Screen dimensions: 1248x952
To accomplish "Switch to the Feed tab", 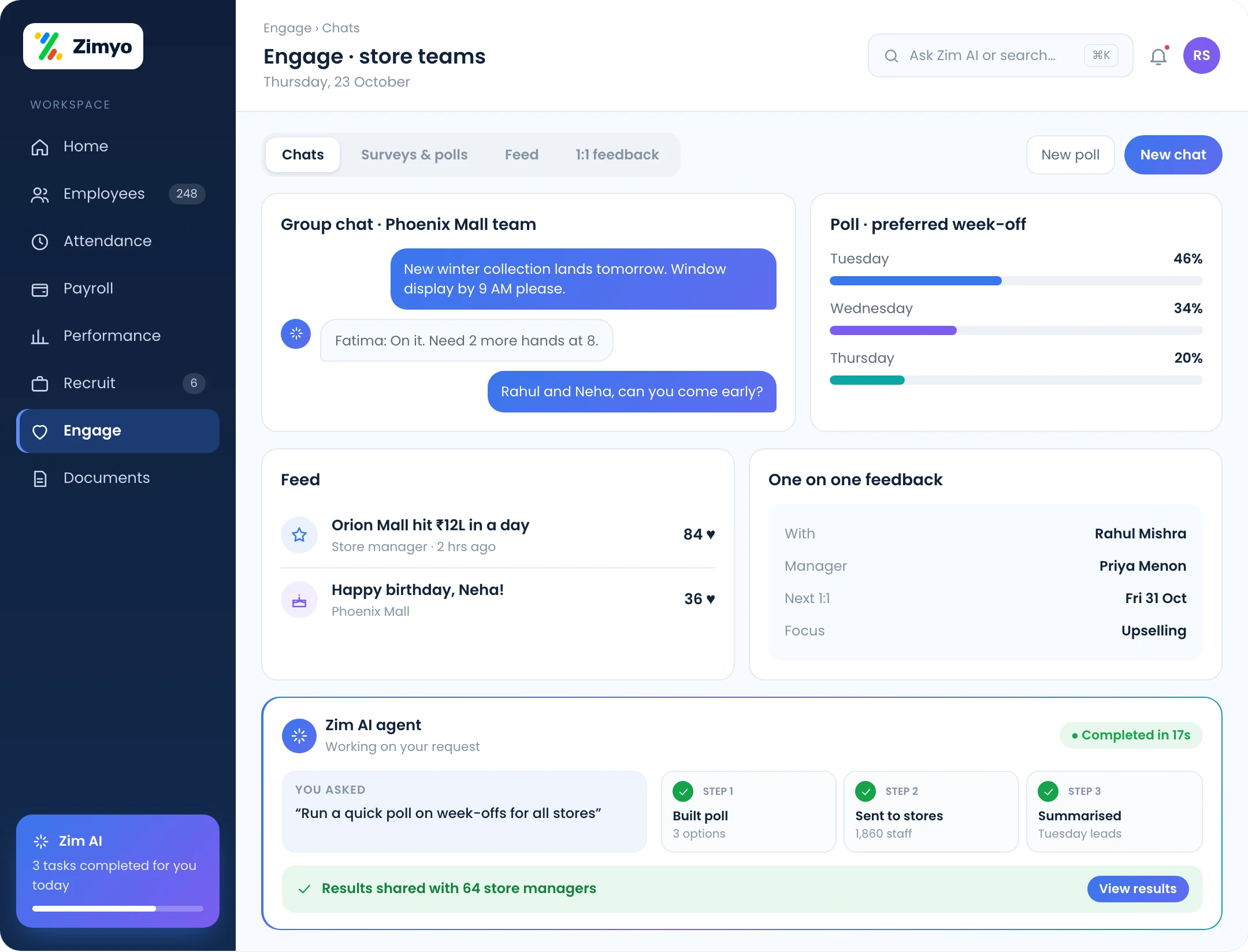I will pyautogui.click(x=522, y=155).
